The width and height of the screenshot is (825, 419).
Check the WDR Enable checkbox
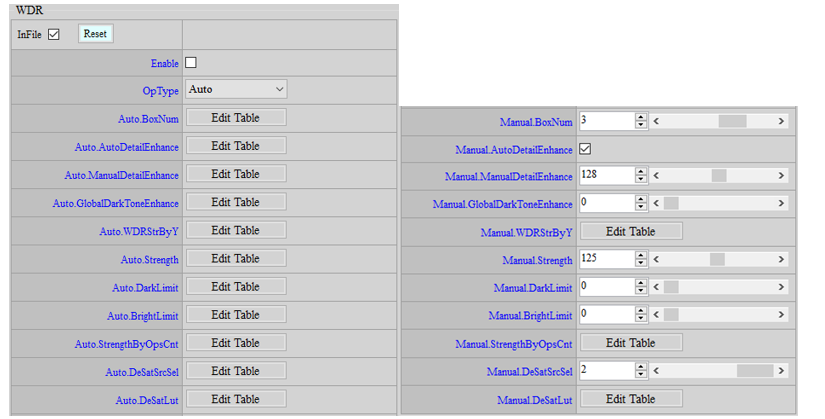tap(191, 63)
